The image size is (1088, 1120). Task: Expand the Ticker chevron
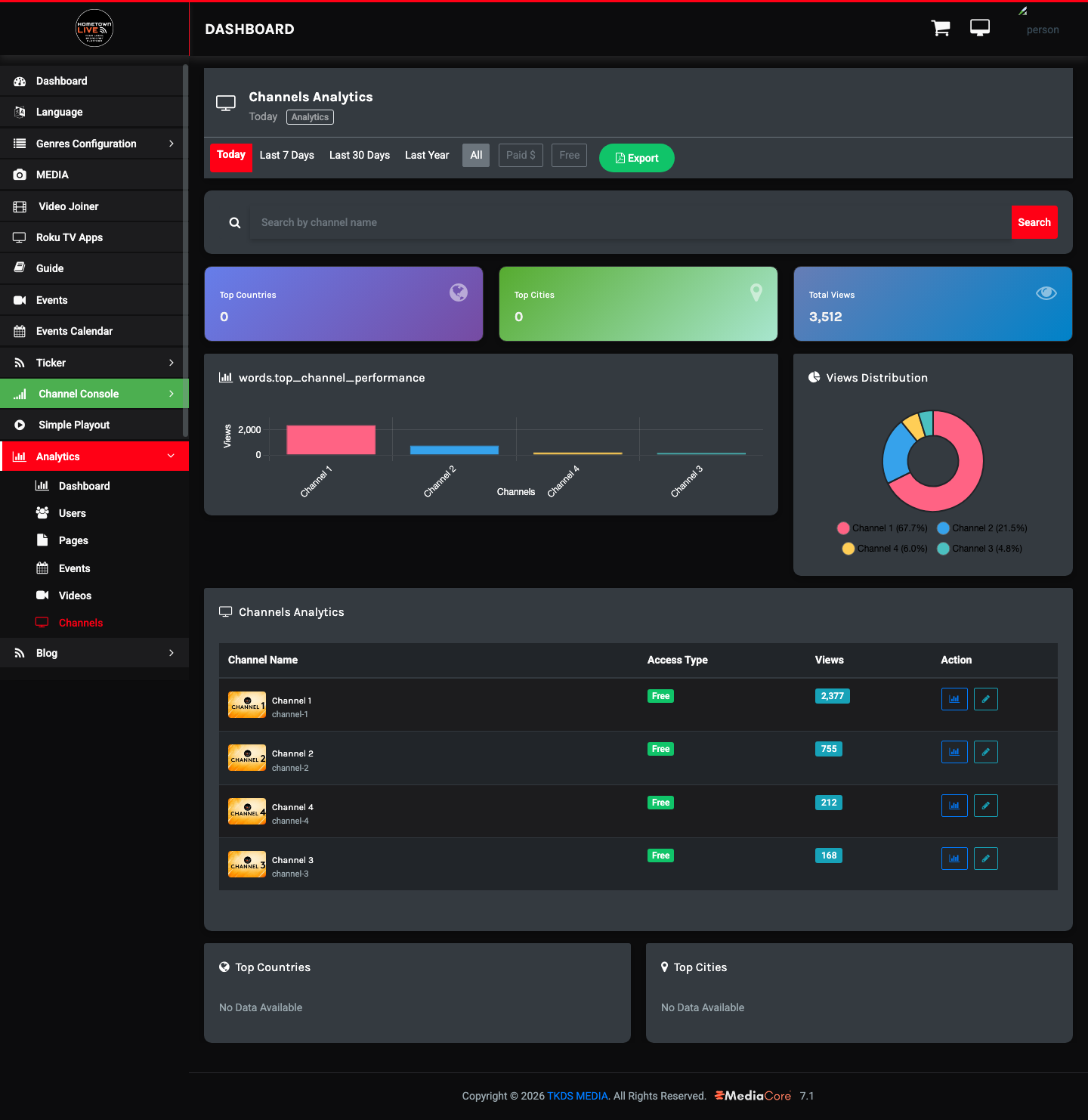click(172, 363)
